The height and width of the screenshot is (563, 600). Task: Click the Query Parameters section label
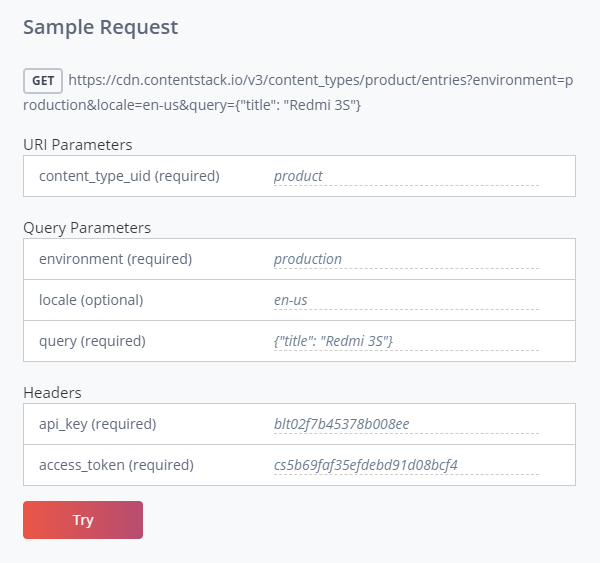[87, 228]
